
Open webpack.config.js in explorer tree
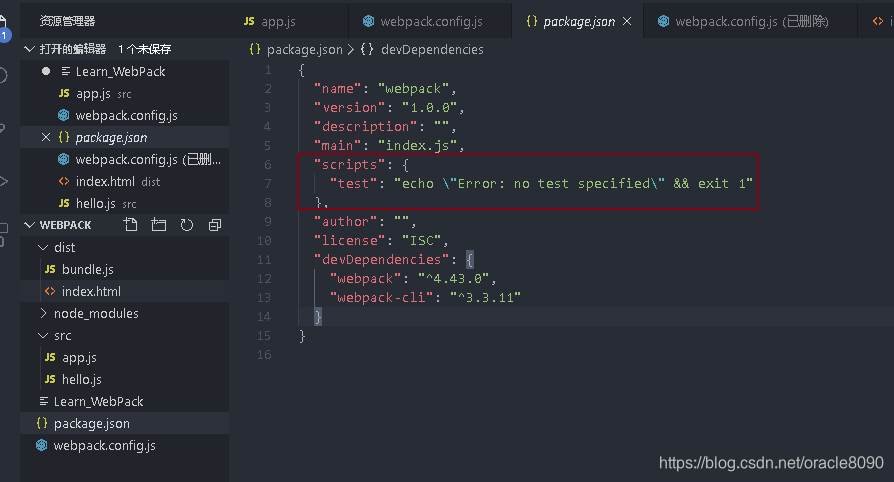point(124,445)
